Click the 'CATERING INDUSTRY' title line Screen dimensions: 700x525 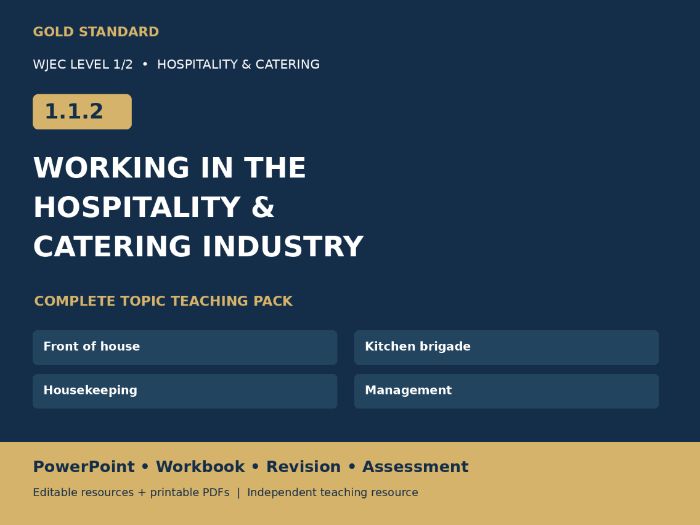point(199,246)
